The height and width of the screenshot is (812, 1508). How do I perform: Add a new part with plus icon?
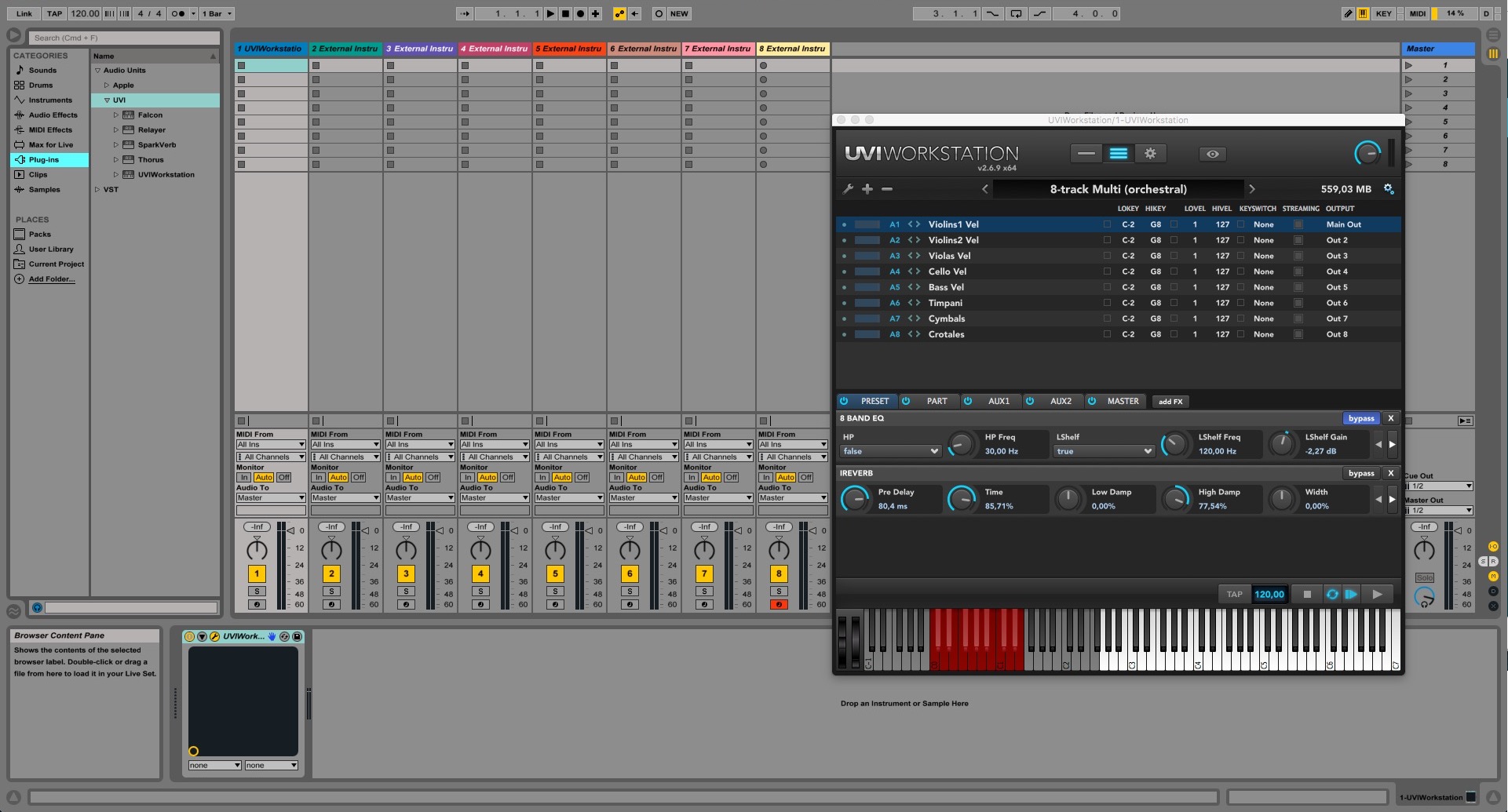click(867, 189)
